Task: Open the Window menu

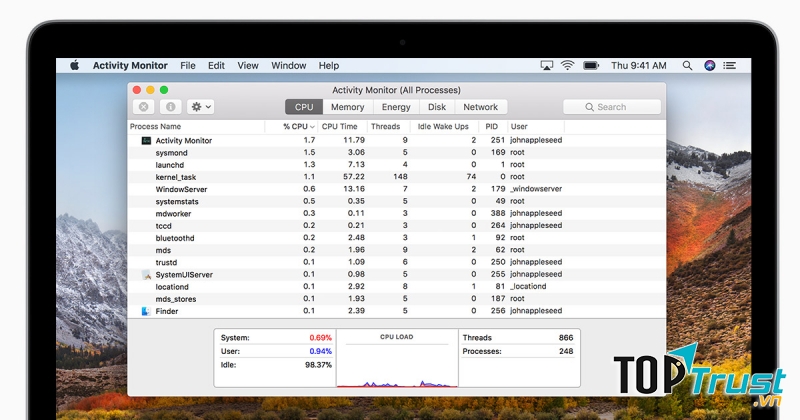Action: [289, 65]
